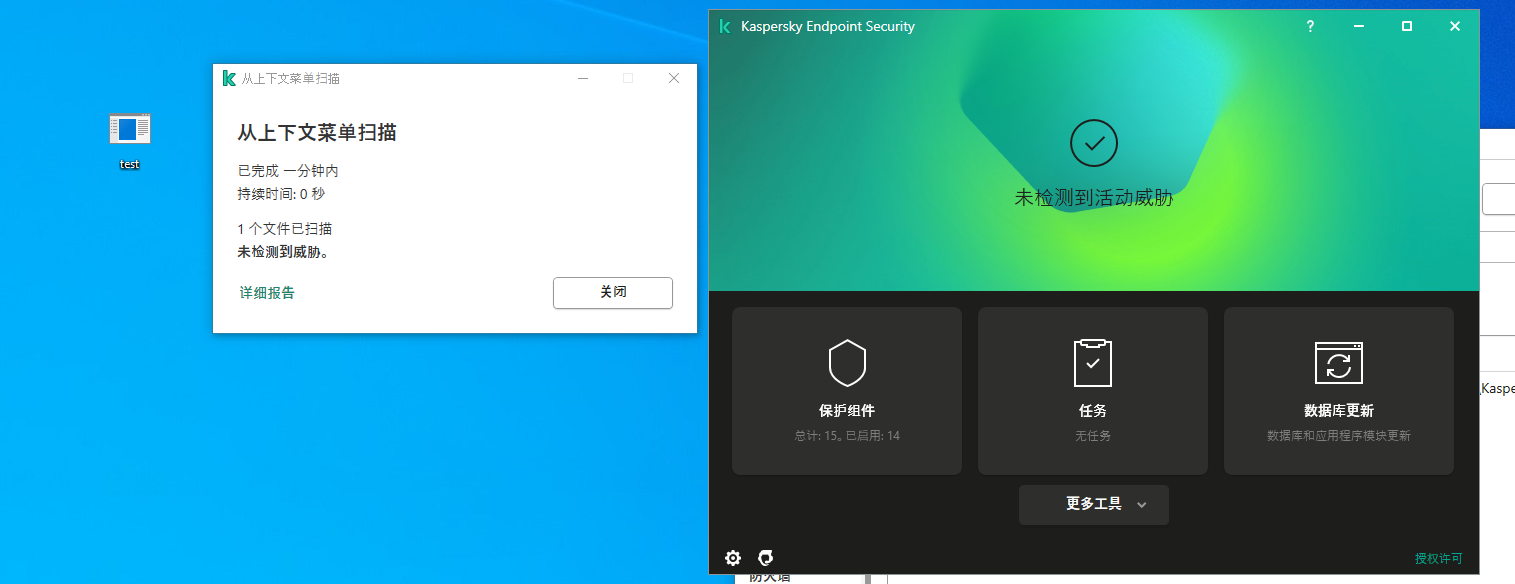1515x584 pixels.
Task: Click the 未检测到威胁。 text in dialog
Action: [x=283, y=252]
